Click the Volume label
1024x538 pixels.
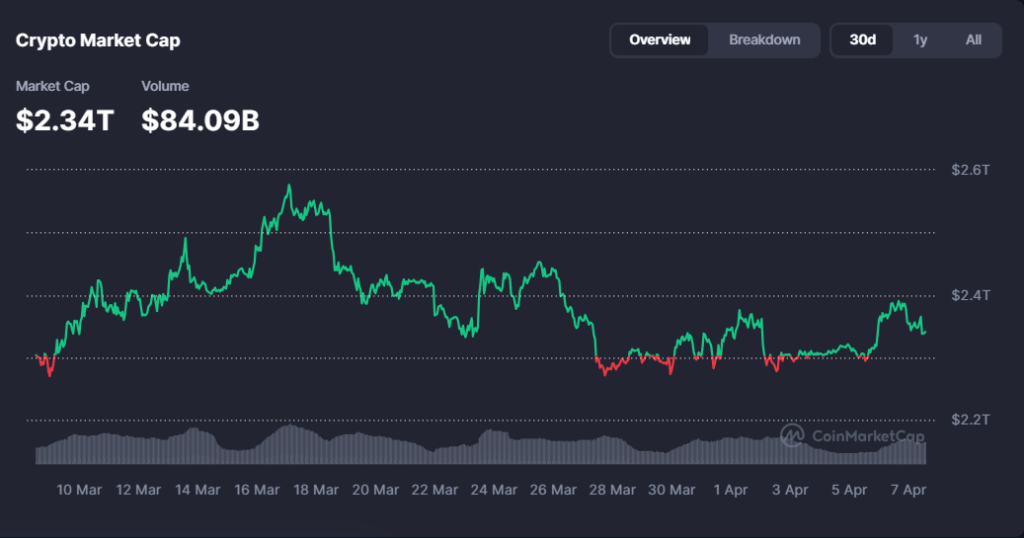[165, 87]
